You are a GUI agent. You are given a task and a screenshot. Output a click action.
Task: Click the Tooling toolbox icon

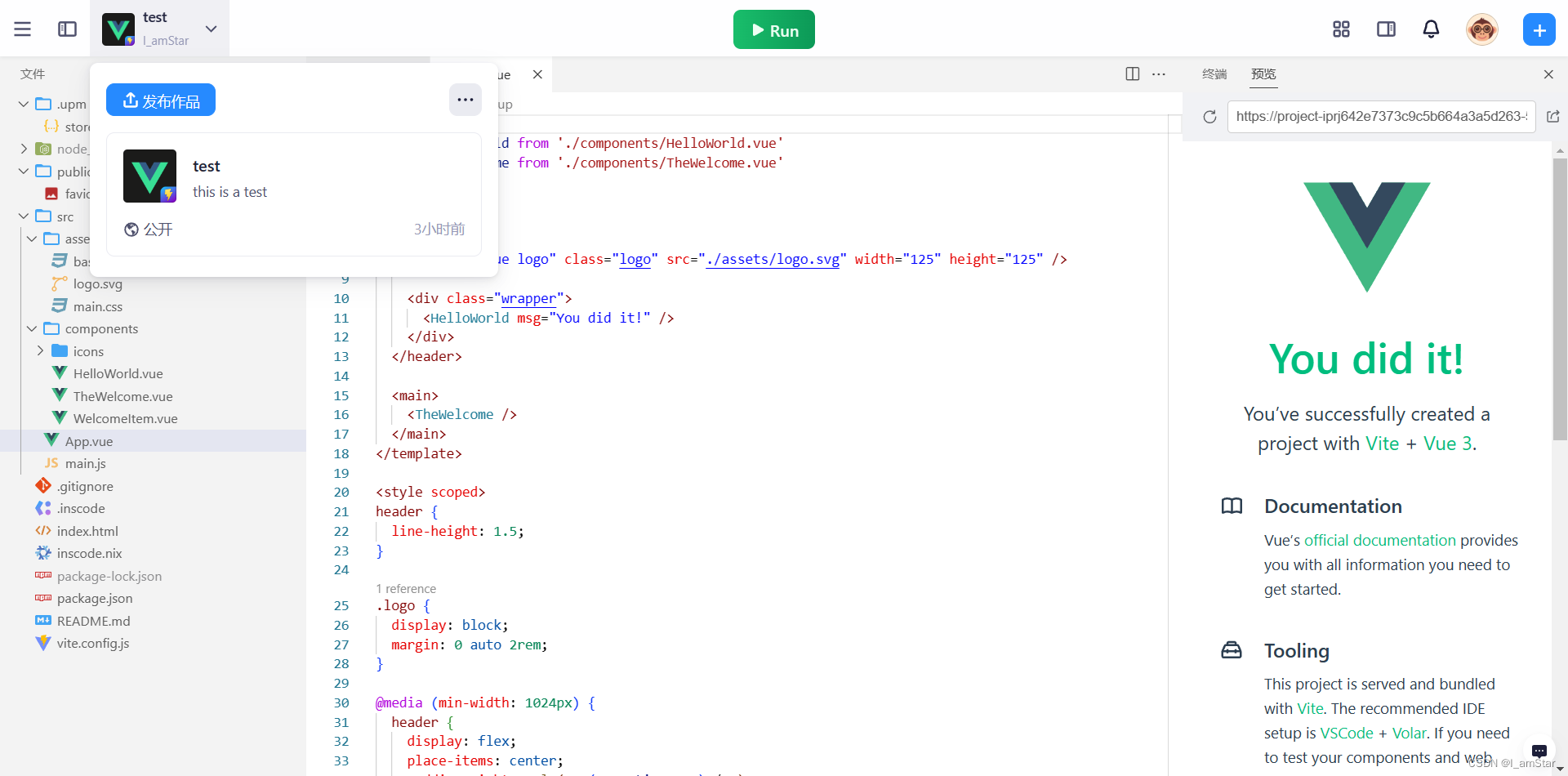(1232, 650)
